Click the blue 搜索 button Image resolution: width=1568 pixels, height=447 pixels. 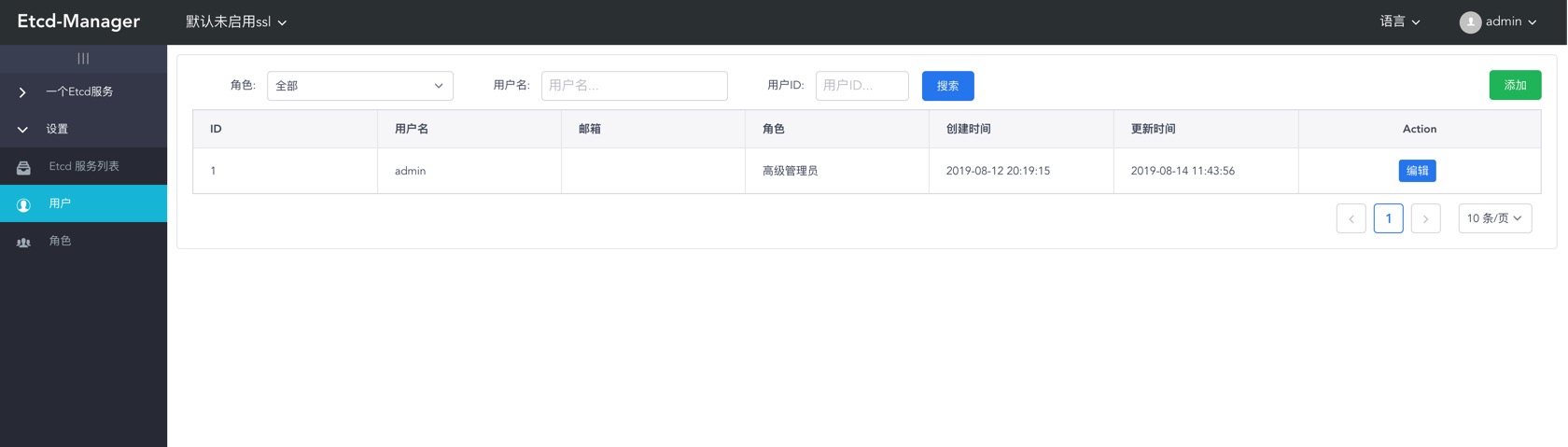[x=947, y=86]
